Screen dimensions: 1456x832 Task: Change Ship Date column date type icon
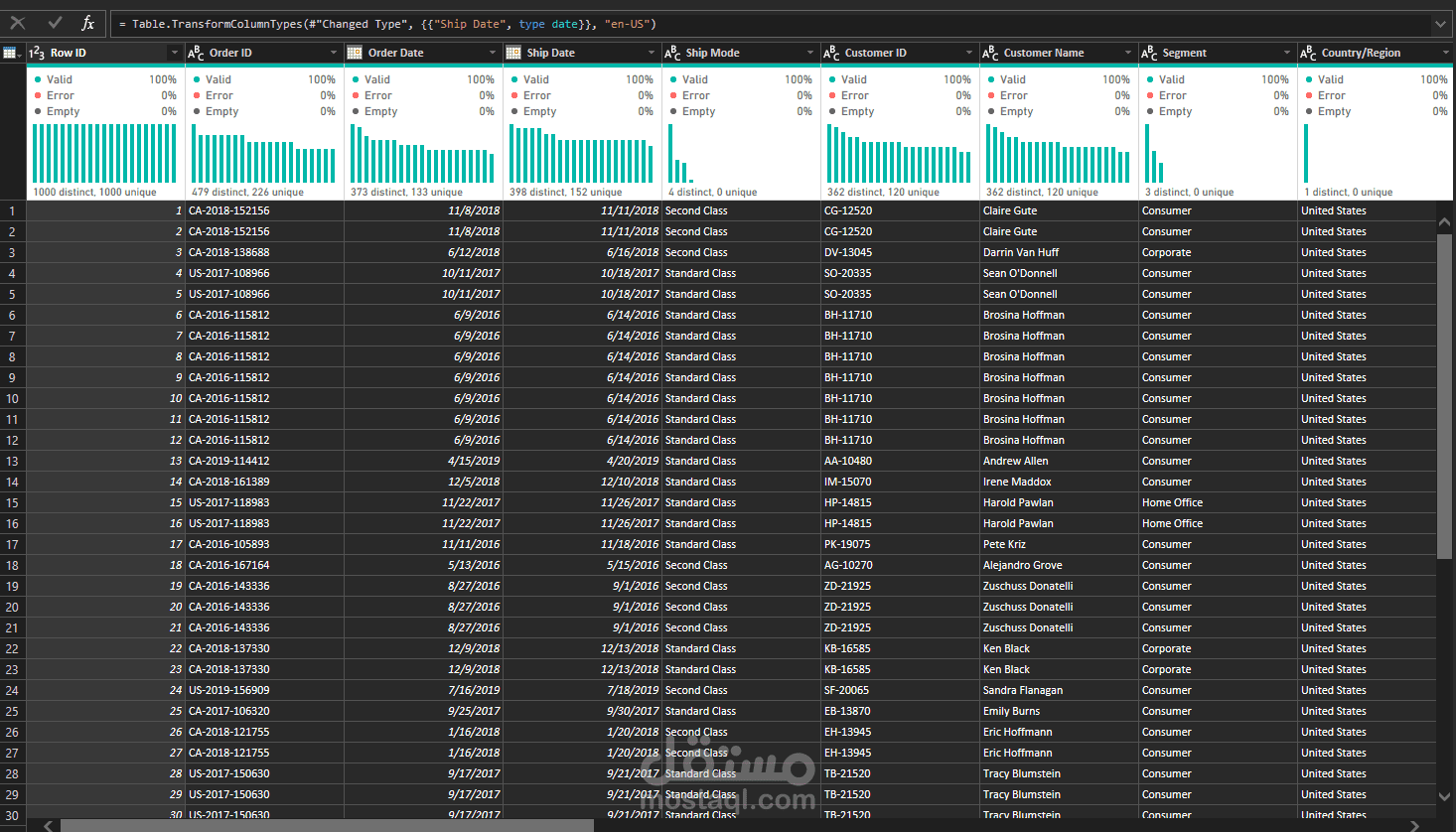(x=513, y=53)
